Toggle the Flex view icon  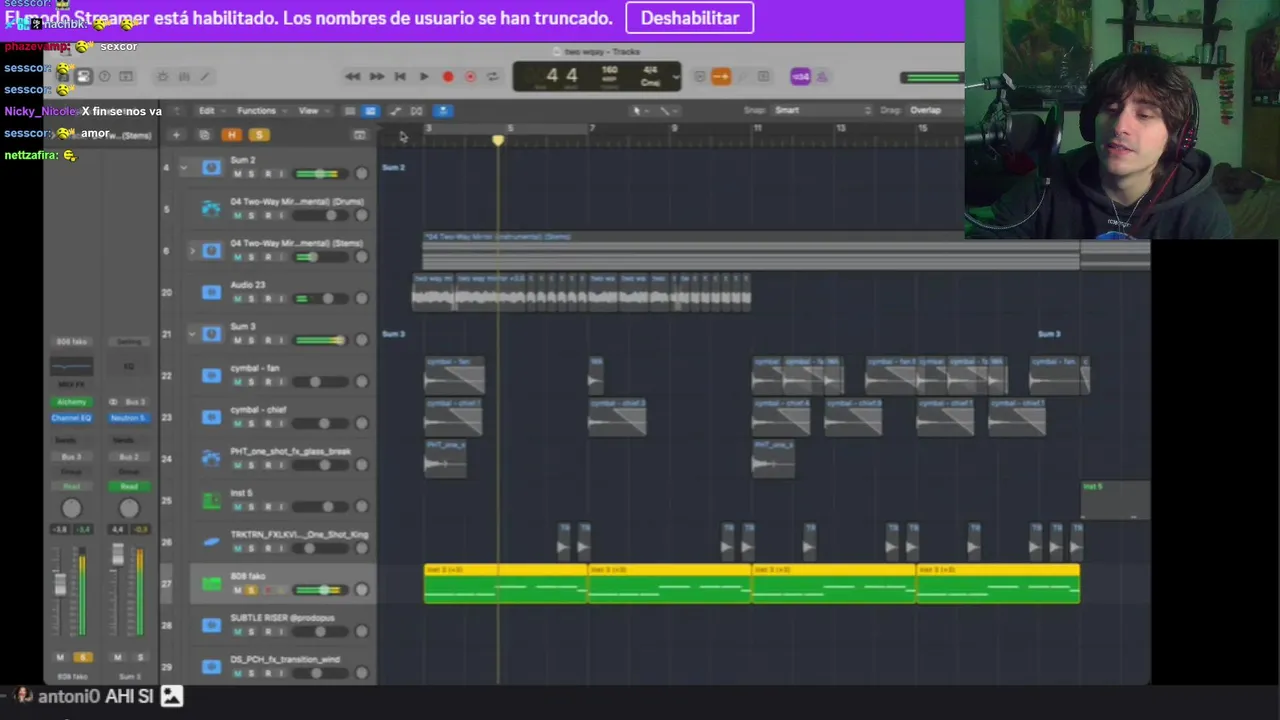[x=416, y=111]
